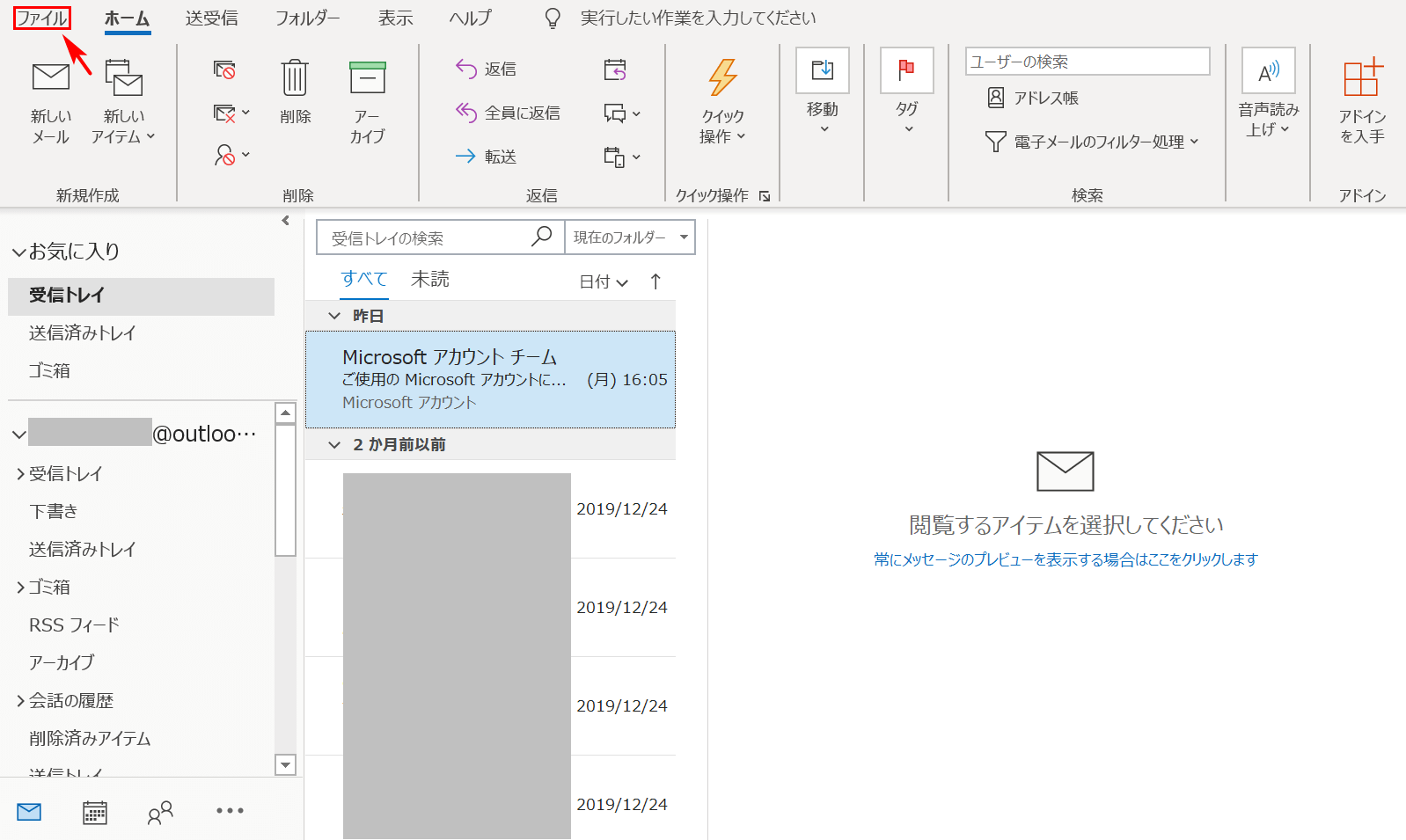Open the Quick Steps dialog launcher
This screenshot has height=840, width=1406.
[x=765, y=196]
